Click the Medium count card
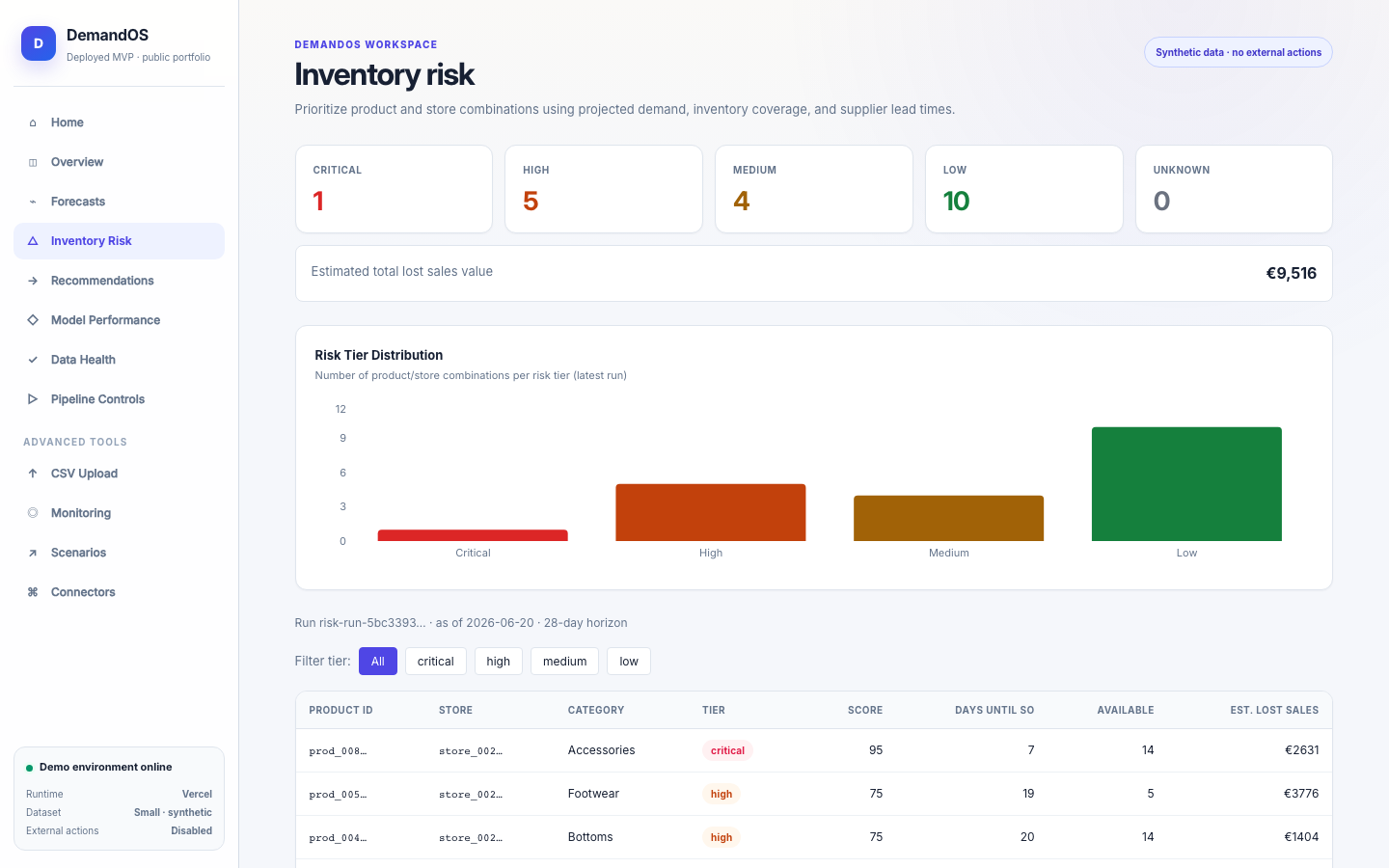The image size is (1389, 868). 814,189
